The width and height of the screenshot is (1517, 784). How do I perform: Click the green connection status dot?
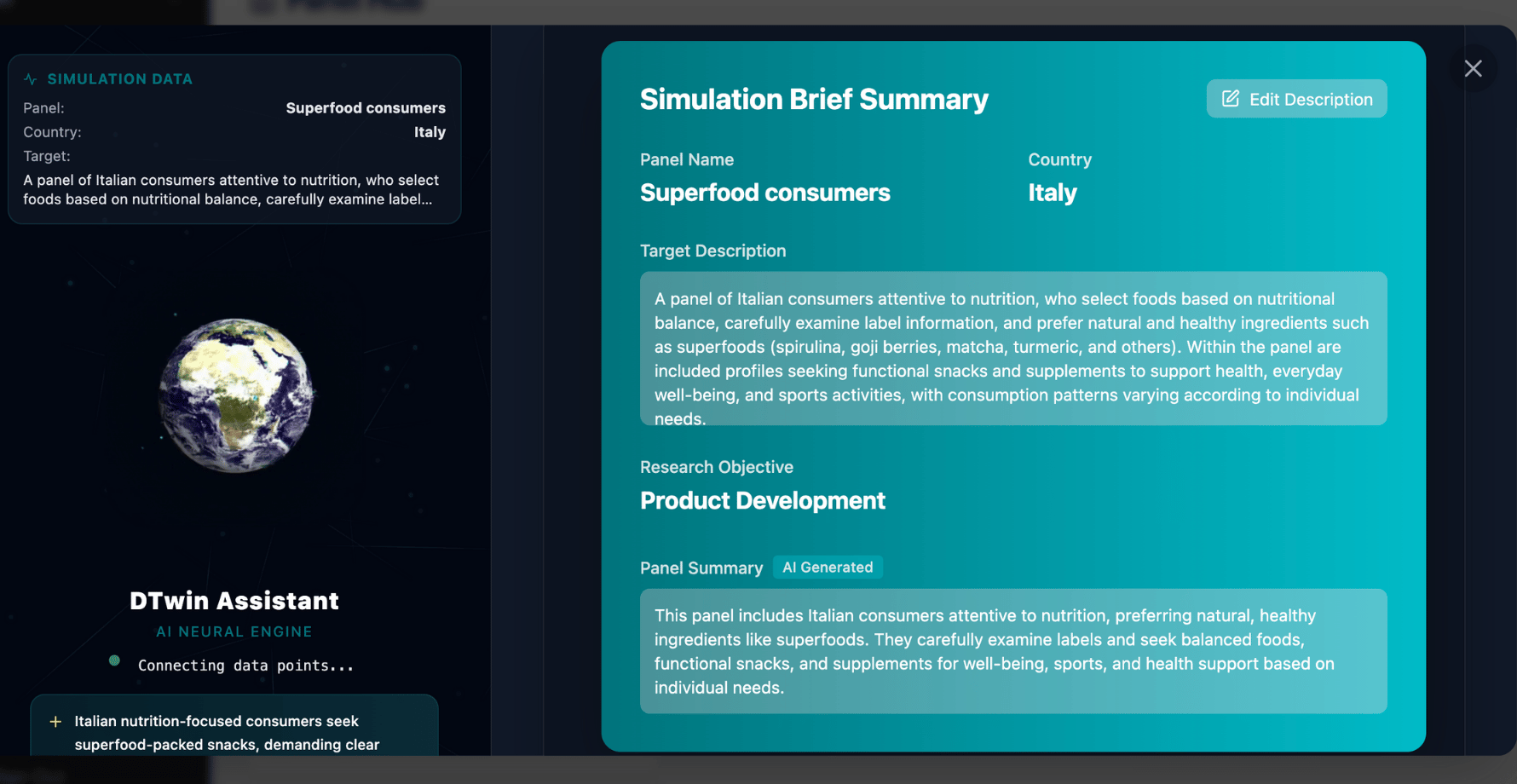(x=114, y=660)
